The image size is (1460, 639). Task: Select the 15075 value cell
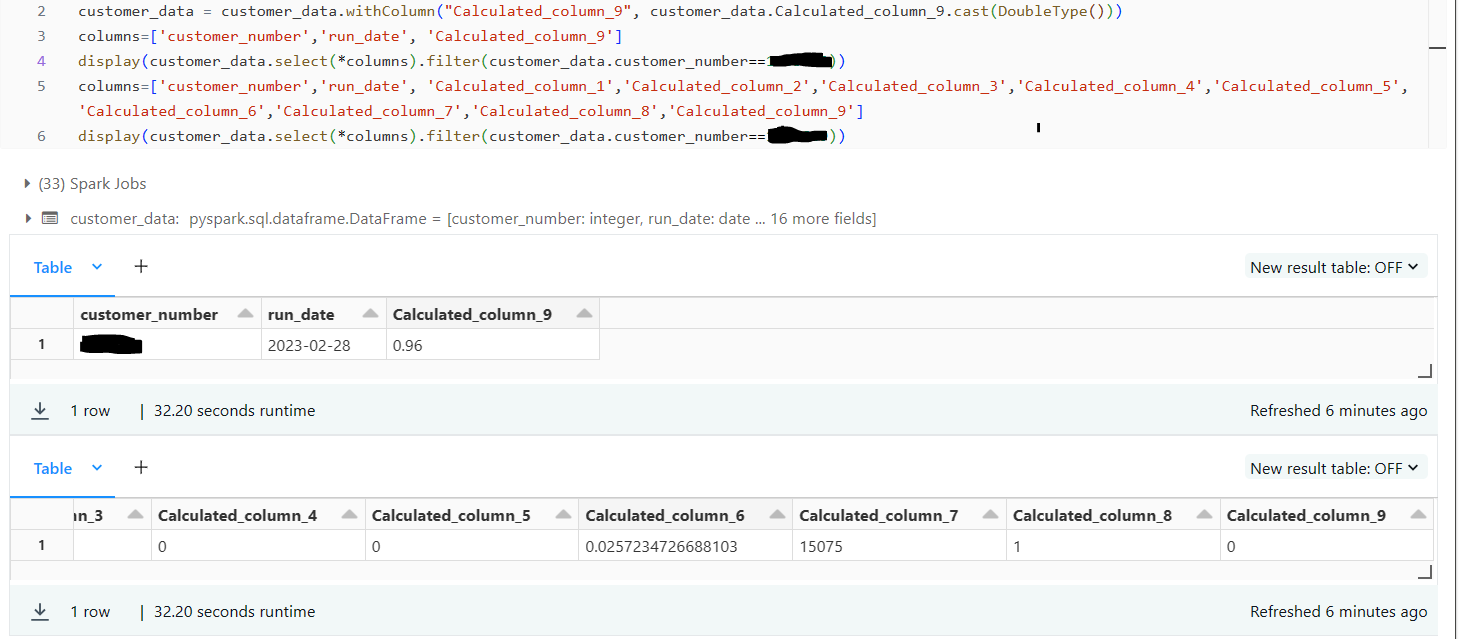coord(899,546)
